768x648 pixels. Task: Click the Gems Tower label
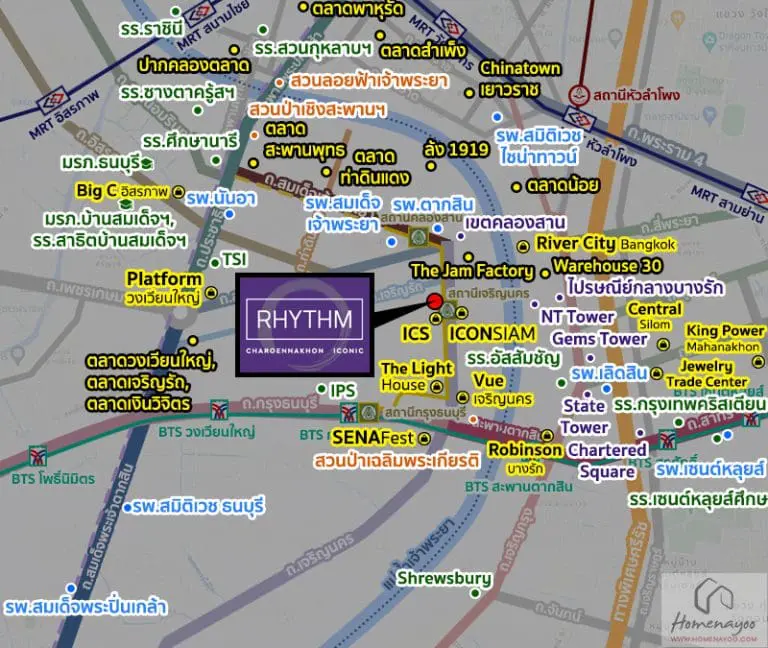(x=600, y=339)
